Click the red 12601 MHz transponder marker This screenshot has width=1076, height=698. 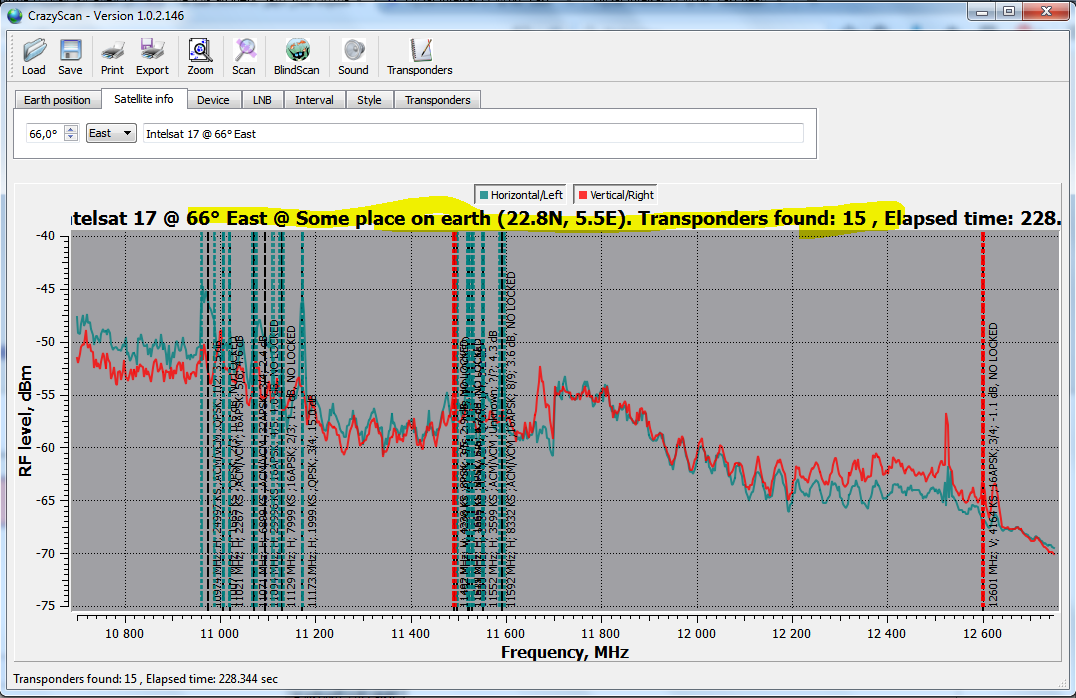click(983, 420)
